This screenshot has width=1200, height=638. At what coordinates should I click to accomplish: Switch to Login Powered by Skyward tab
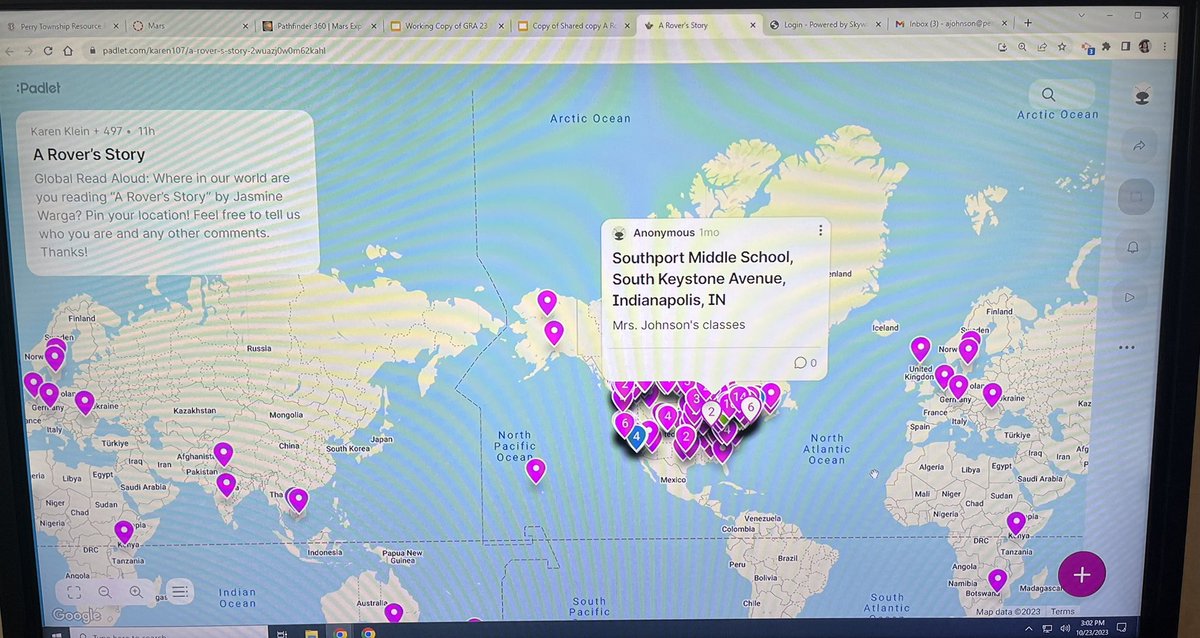tap(828, 23)
